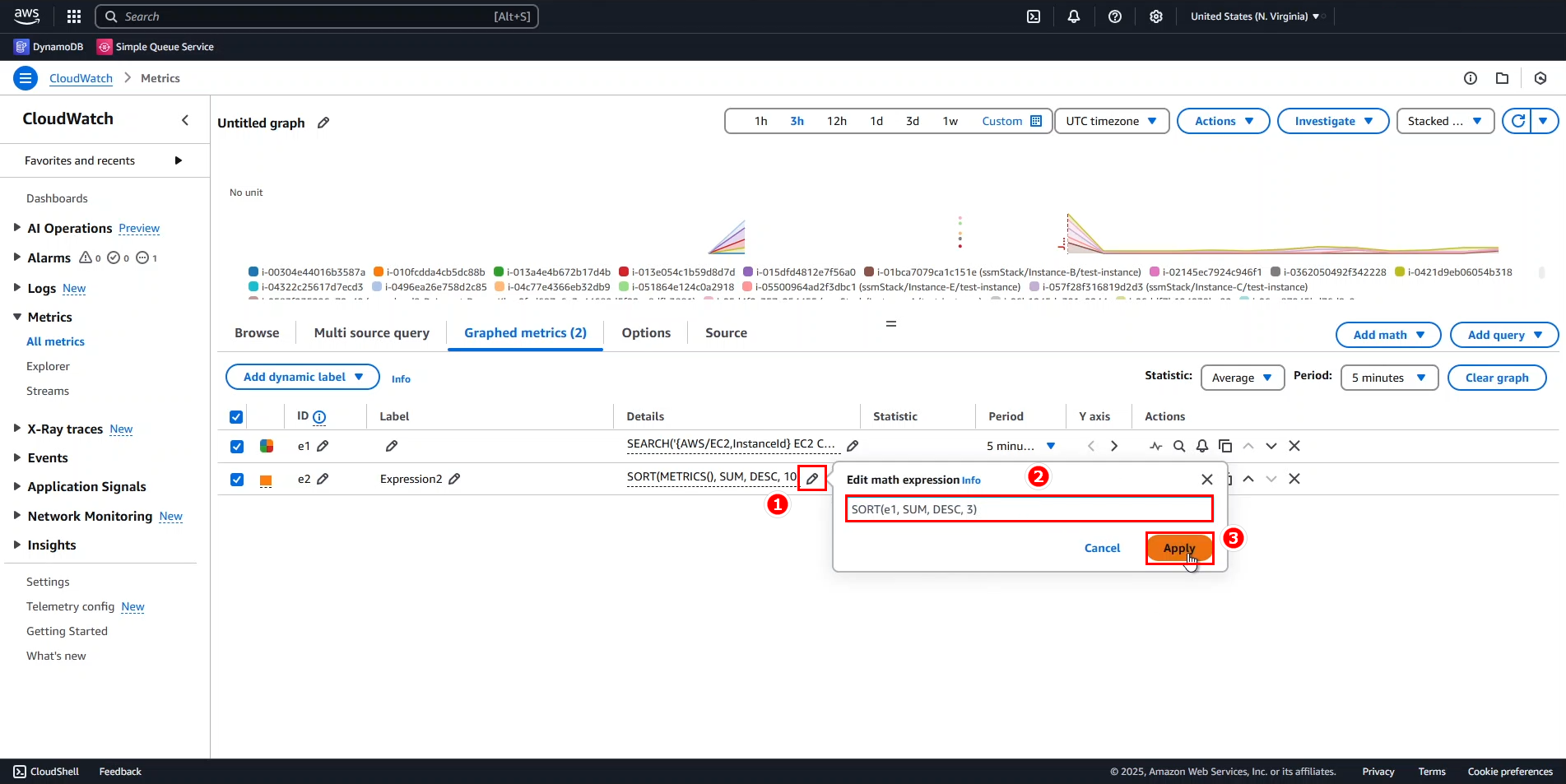Open the Statistic Average dropdown

(1242, 378)
